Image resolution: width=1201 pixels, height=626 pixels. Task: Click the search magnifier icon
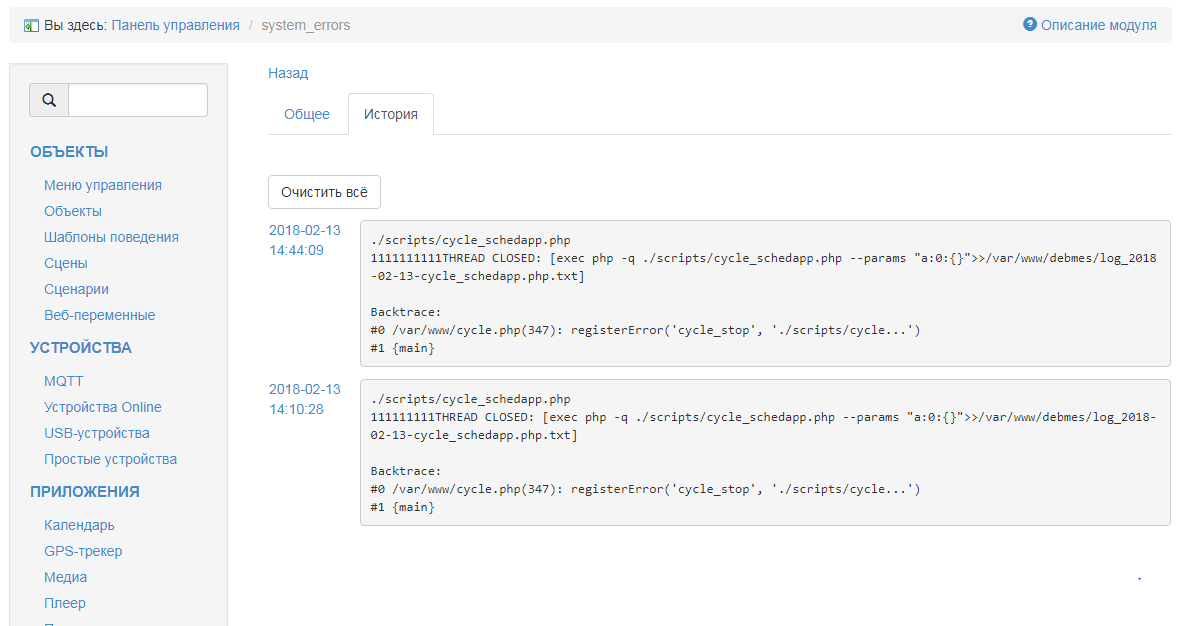click(49, 100)
